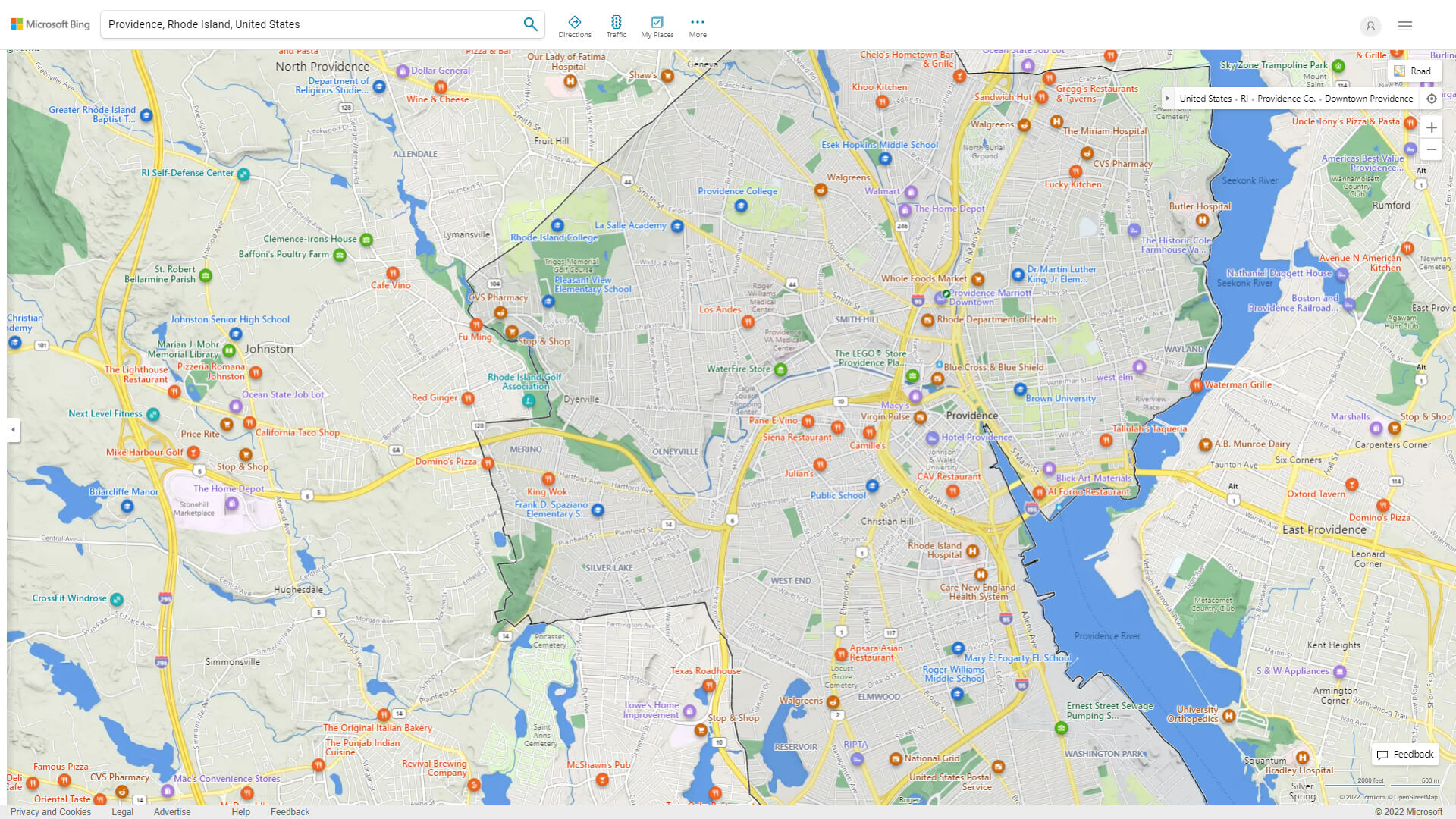1456x819 pixels.
Task: Click the Microsoft Bing logo
Action: [50, 24]
